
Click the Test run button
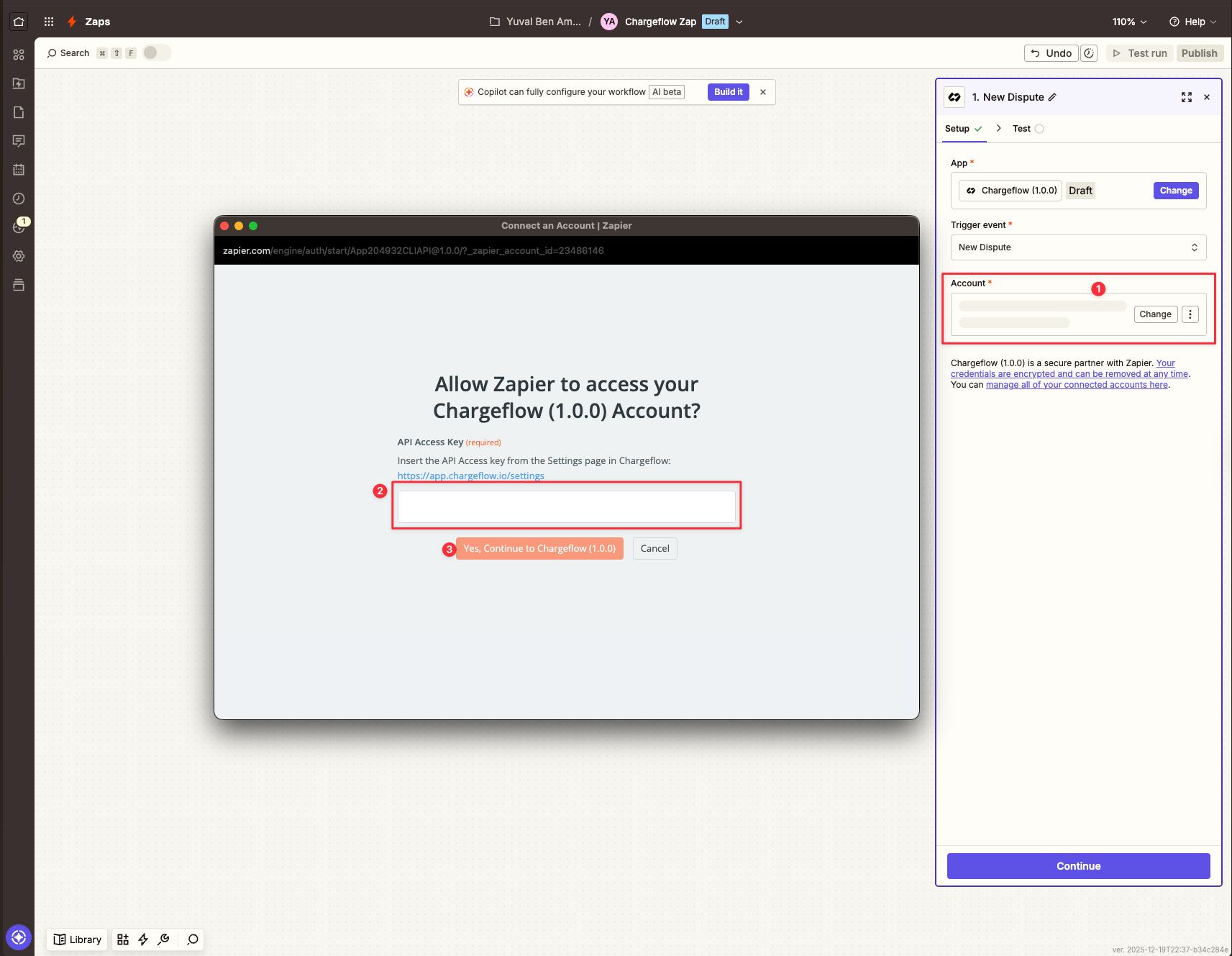[1140, 53]
